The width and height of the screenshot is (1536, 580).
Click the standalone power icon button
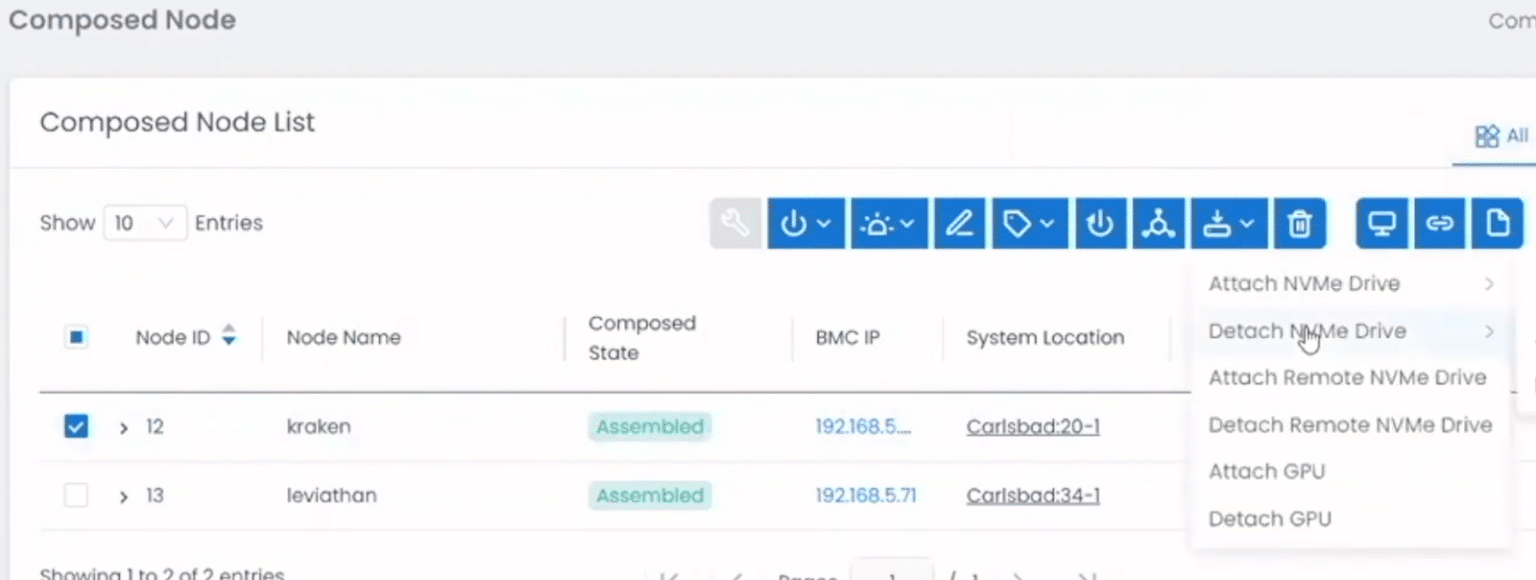point(1100,223)
